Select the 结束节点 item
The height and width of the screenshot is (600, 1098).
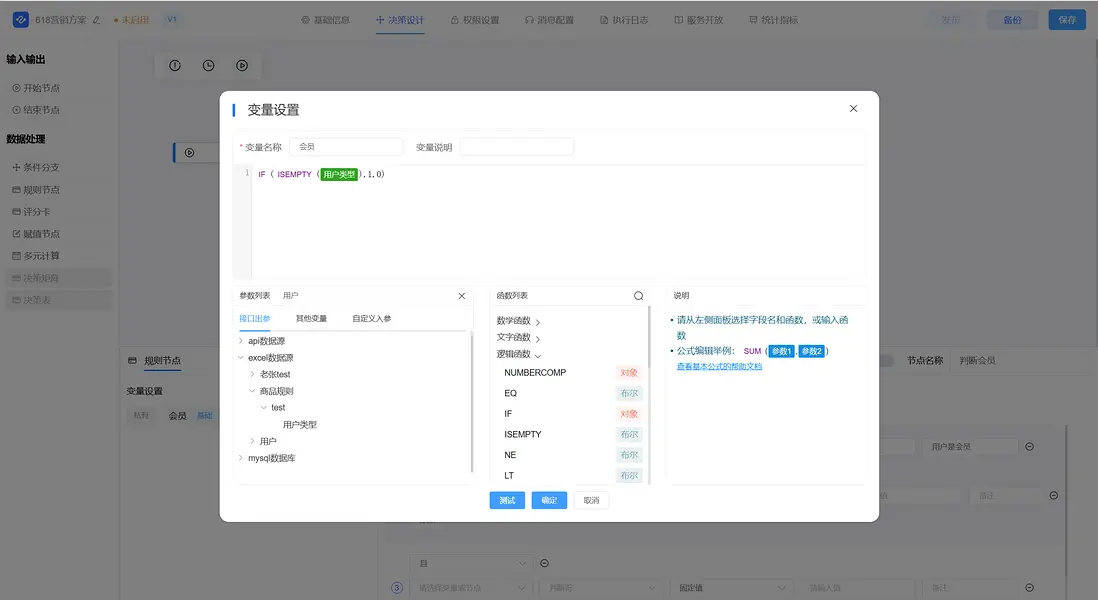point(36,110)
